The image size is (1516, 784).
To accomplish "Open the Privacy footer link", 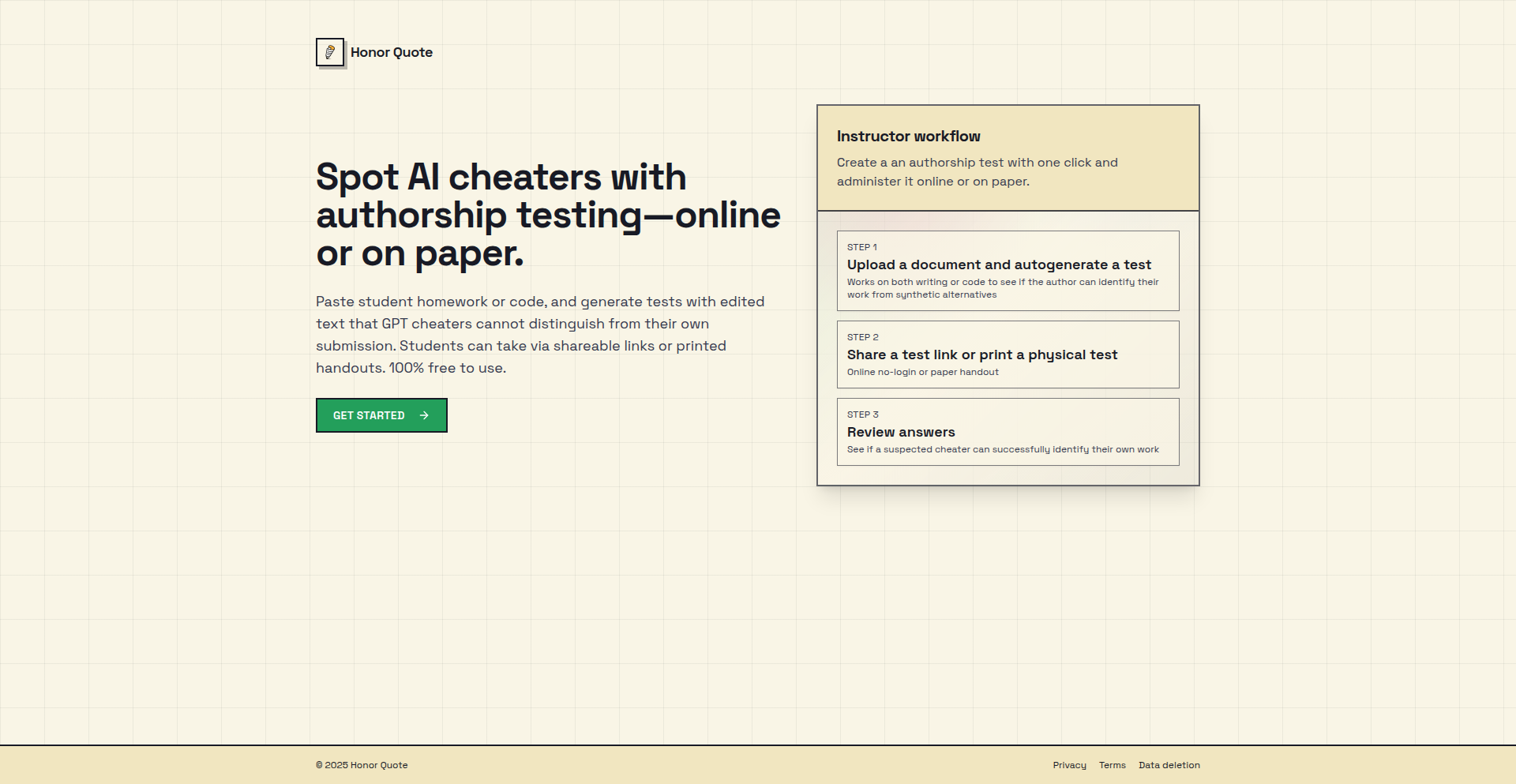I will (x=1069, y=765).
